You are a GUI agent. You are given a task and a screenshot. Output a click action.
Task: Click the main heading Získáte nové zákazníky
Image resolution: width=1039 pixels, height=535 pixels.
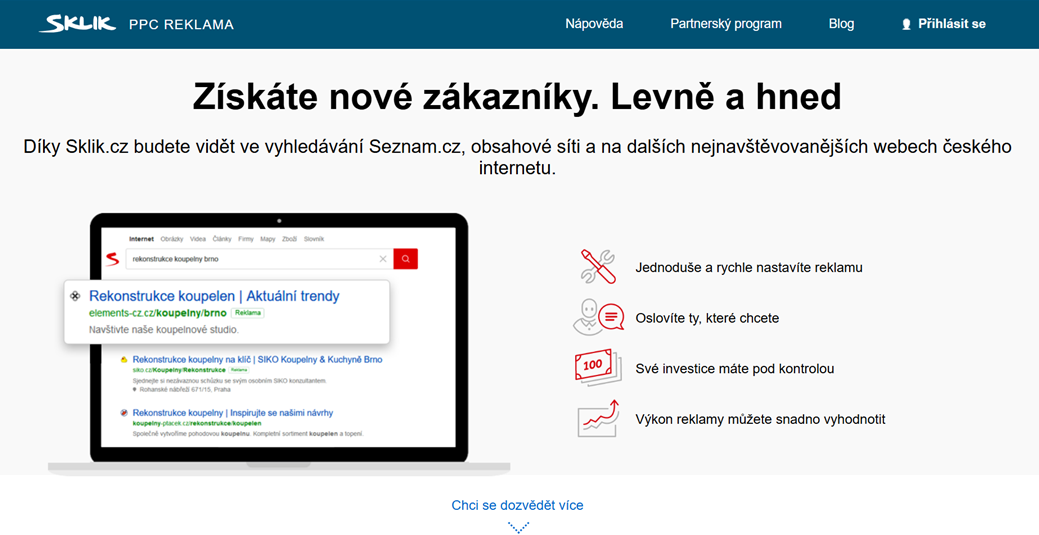click(518, 98)
